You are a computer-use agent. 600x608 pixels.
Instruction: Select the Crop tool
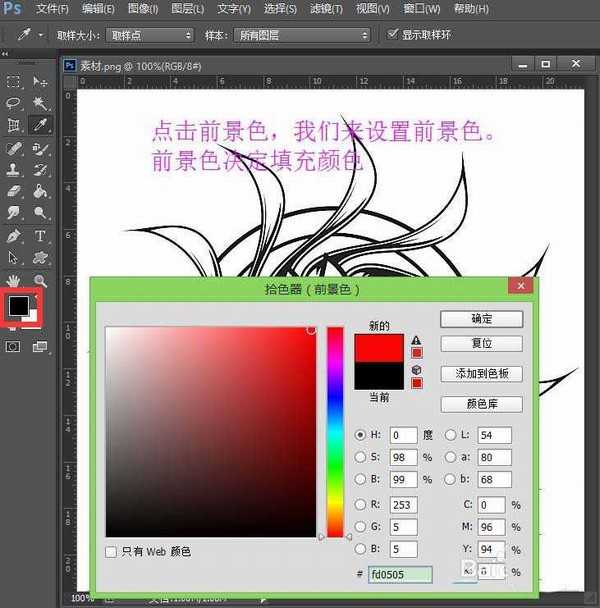(14, 126)
